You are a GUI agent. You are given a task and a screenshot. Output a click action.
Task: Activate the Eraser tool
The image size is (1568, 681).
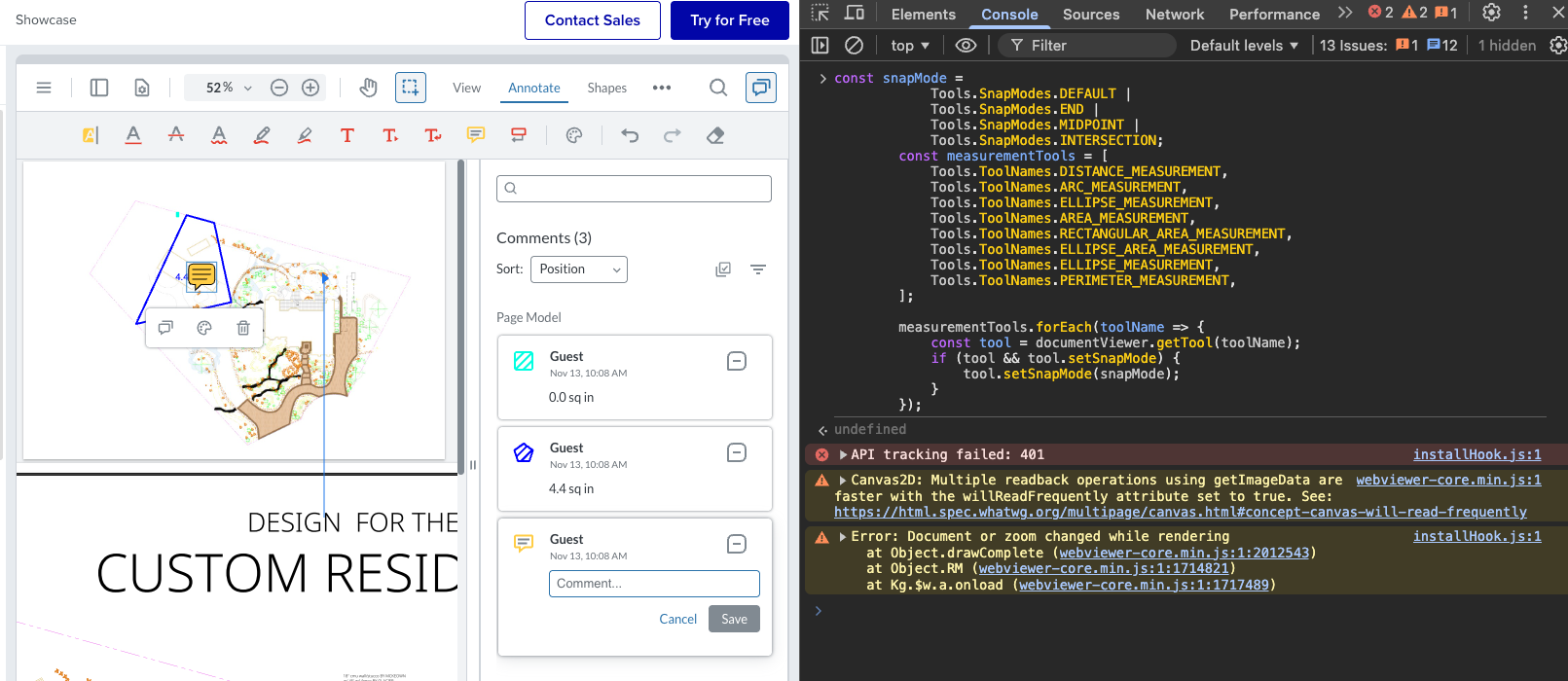[715, 136]
